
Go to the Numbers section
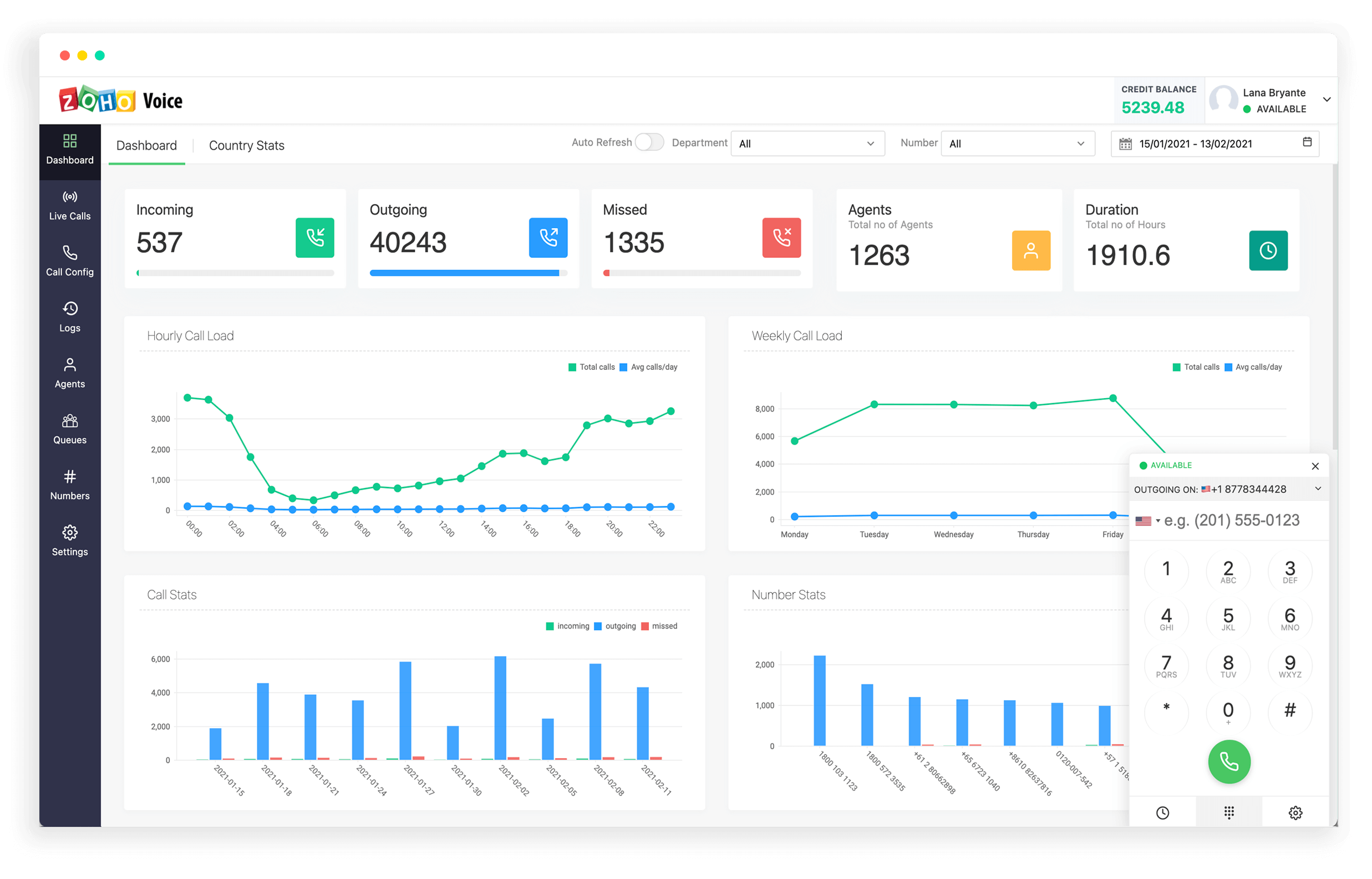tap(69, 485)
